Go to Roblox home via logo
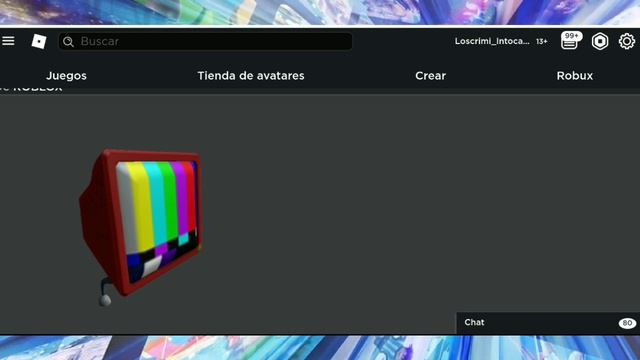Viewport: 640px width, 360px height. pyautogui.click(x=39, y=41)
